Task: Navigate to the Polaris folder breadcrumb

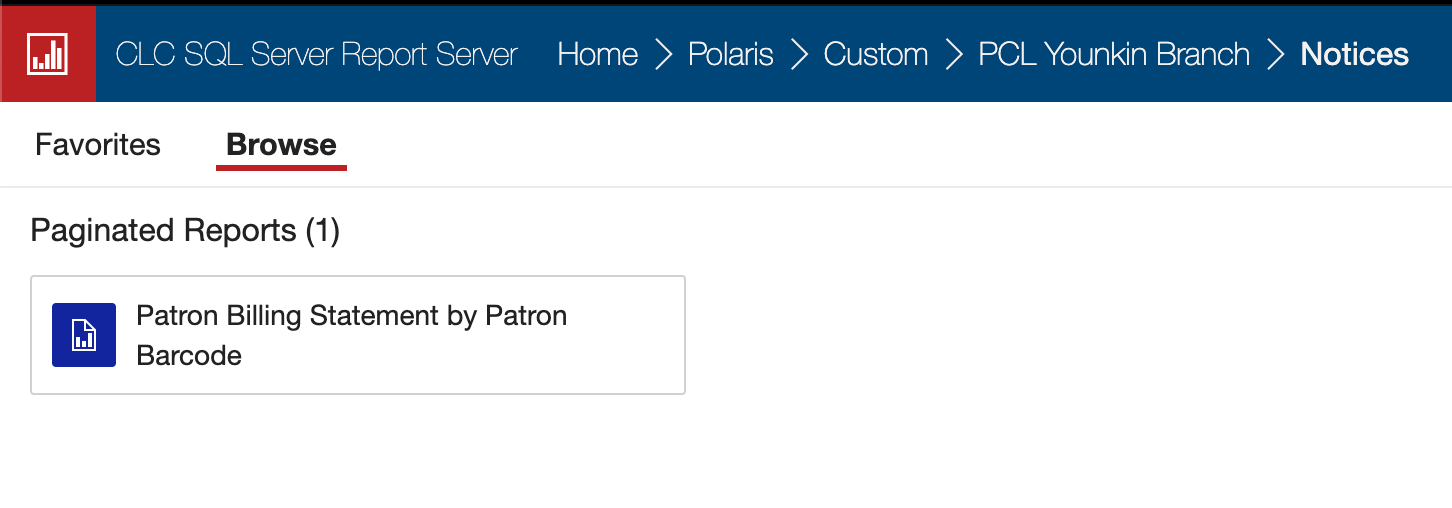Action: coord(731,54)
